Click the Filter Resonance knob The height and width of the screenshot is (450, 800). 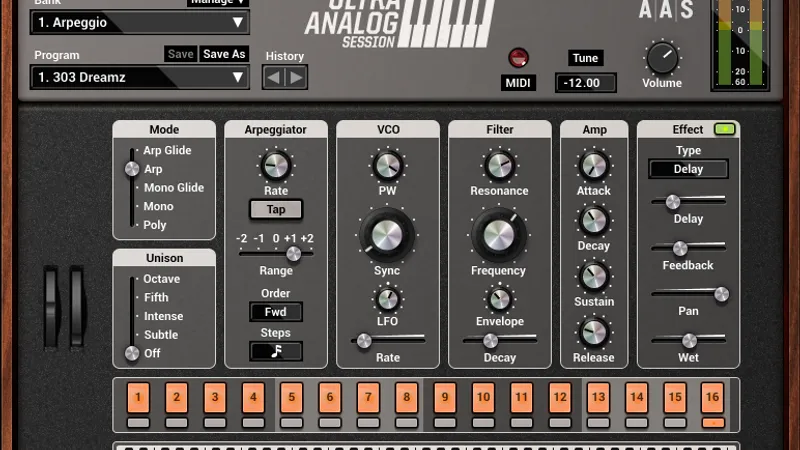coord(499,165)
